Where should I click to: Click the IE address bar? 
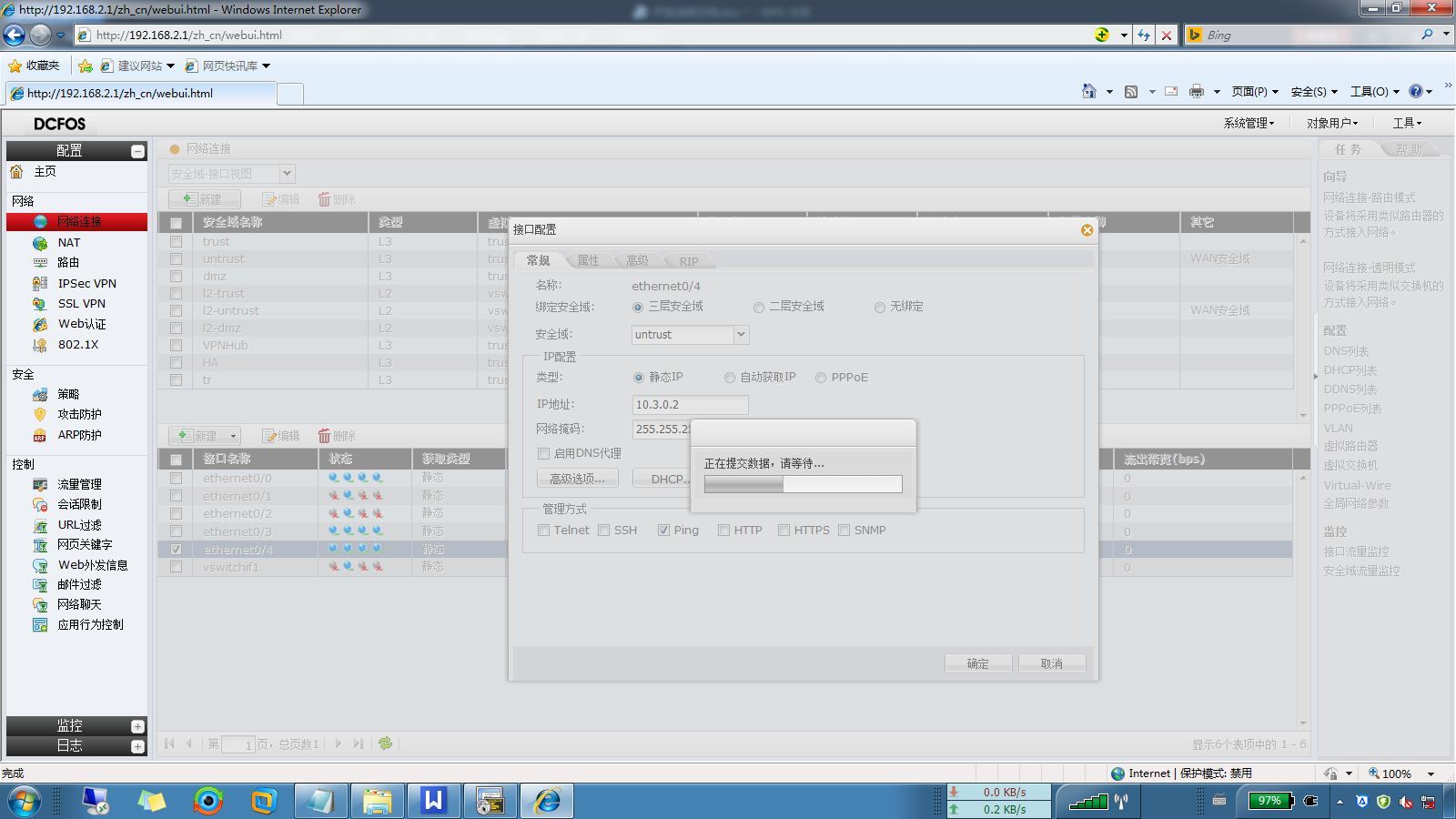tap(582, 35)
